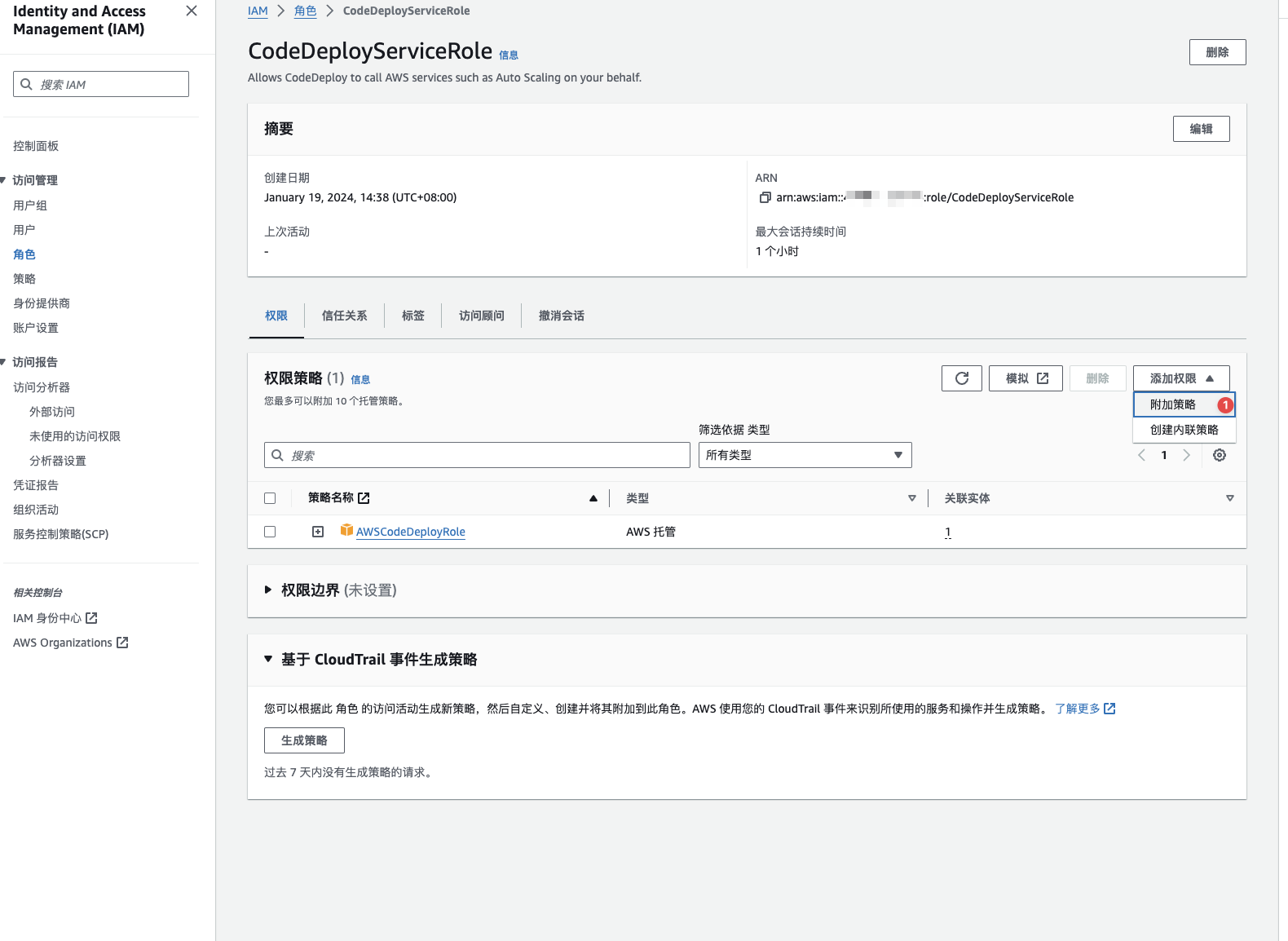Click the attached entities count 1
1288x941 pixels.
pyautogui.click(x=948, y=532)
